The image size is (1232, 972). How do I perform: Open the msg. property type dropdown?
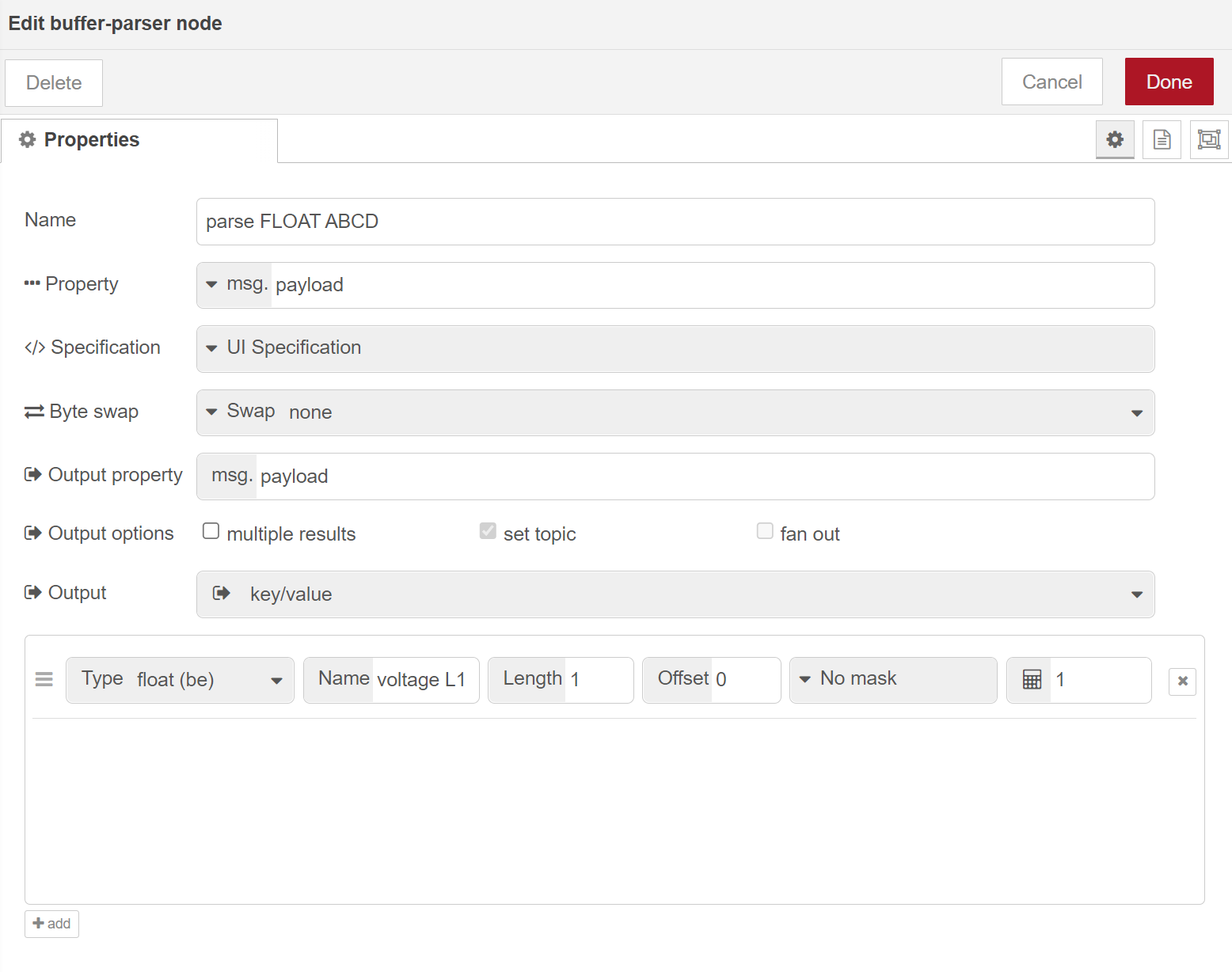pos(234,285)
